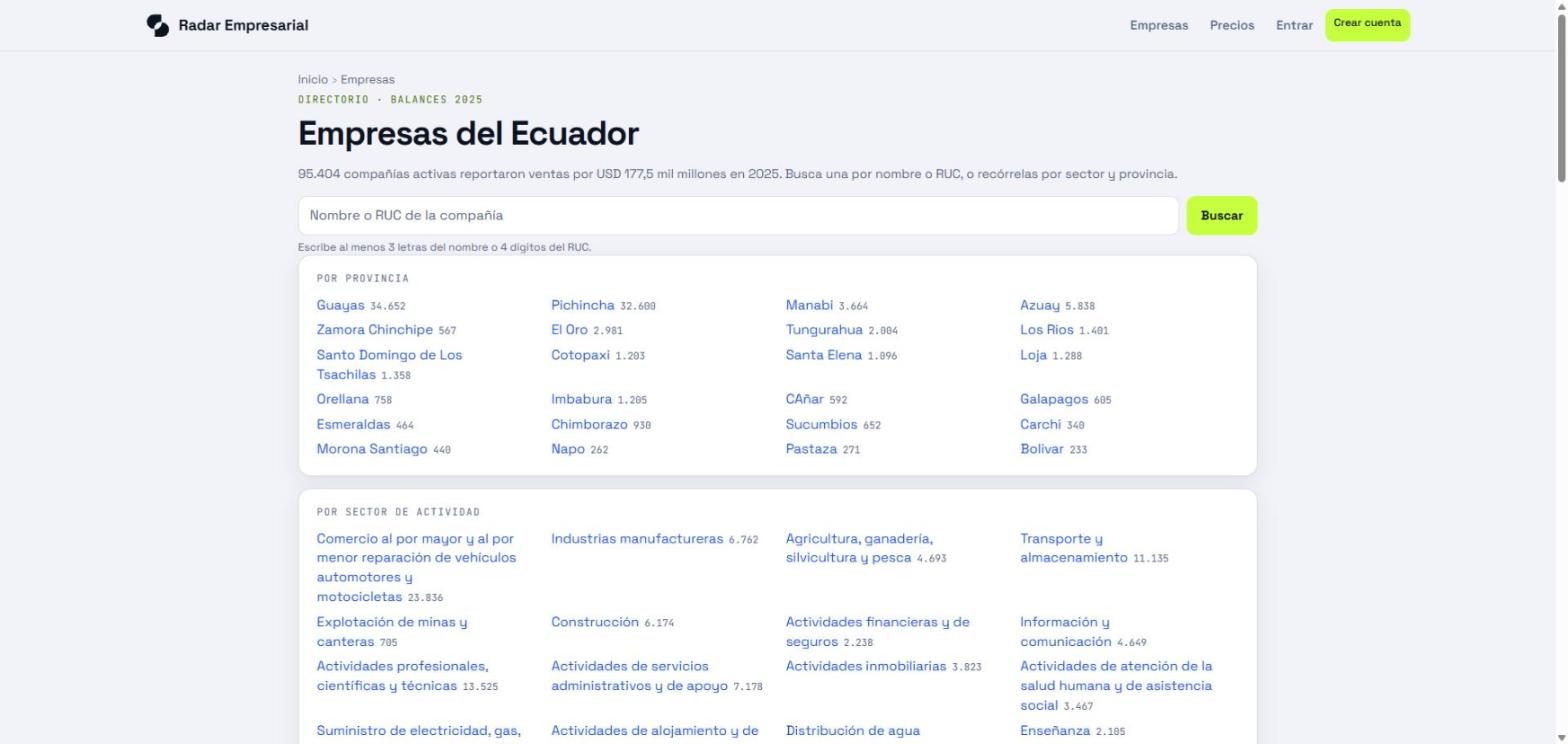The height and width of the screenshot is (744, 1568).
Task: Go to the Precios page
Action: (1232, 26)
